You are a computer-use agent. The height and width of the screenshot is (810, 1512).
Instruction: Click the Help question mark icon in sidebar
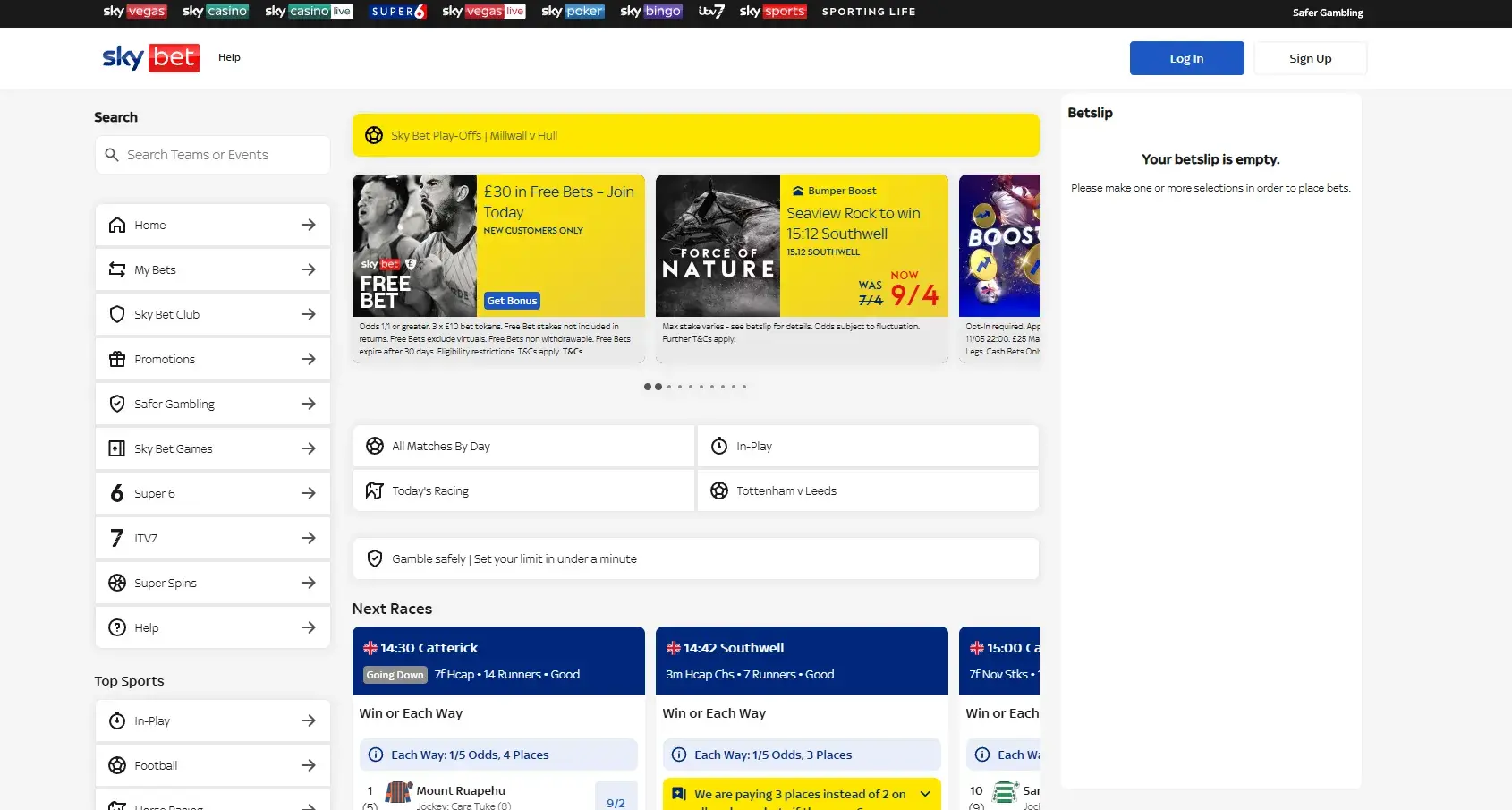(117, 627)
